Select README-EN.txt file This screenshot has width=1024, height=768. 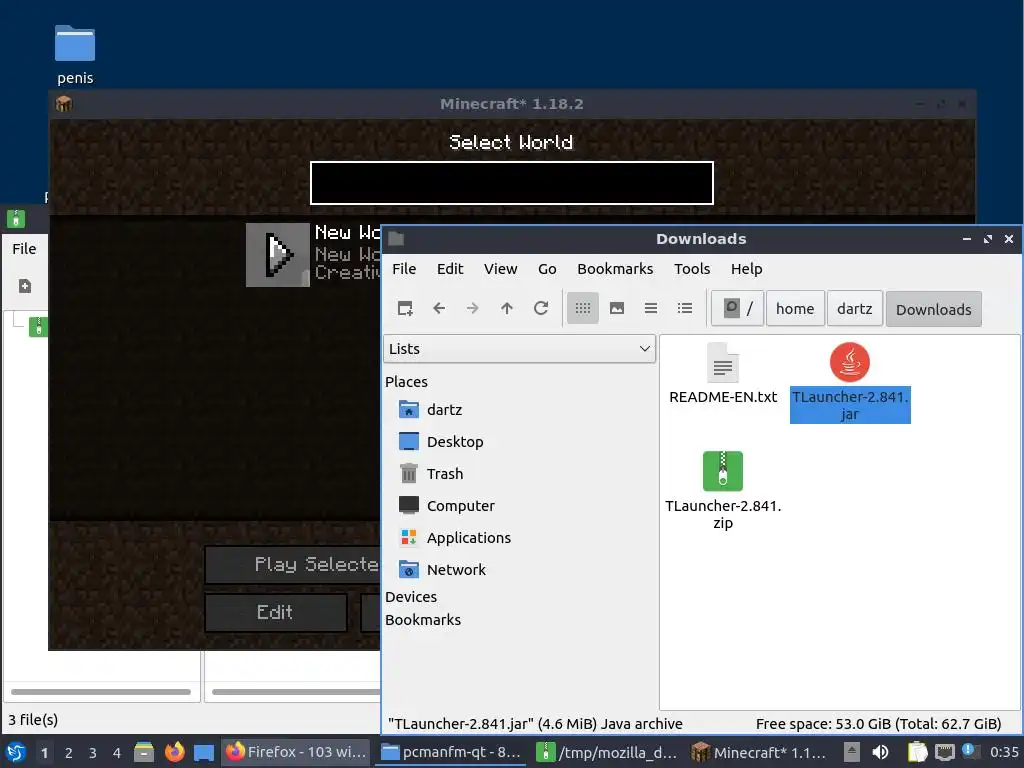click(723, 374)
